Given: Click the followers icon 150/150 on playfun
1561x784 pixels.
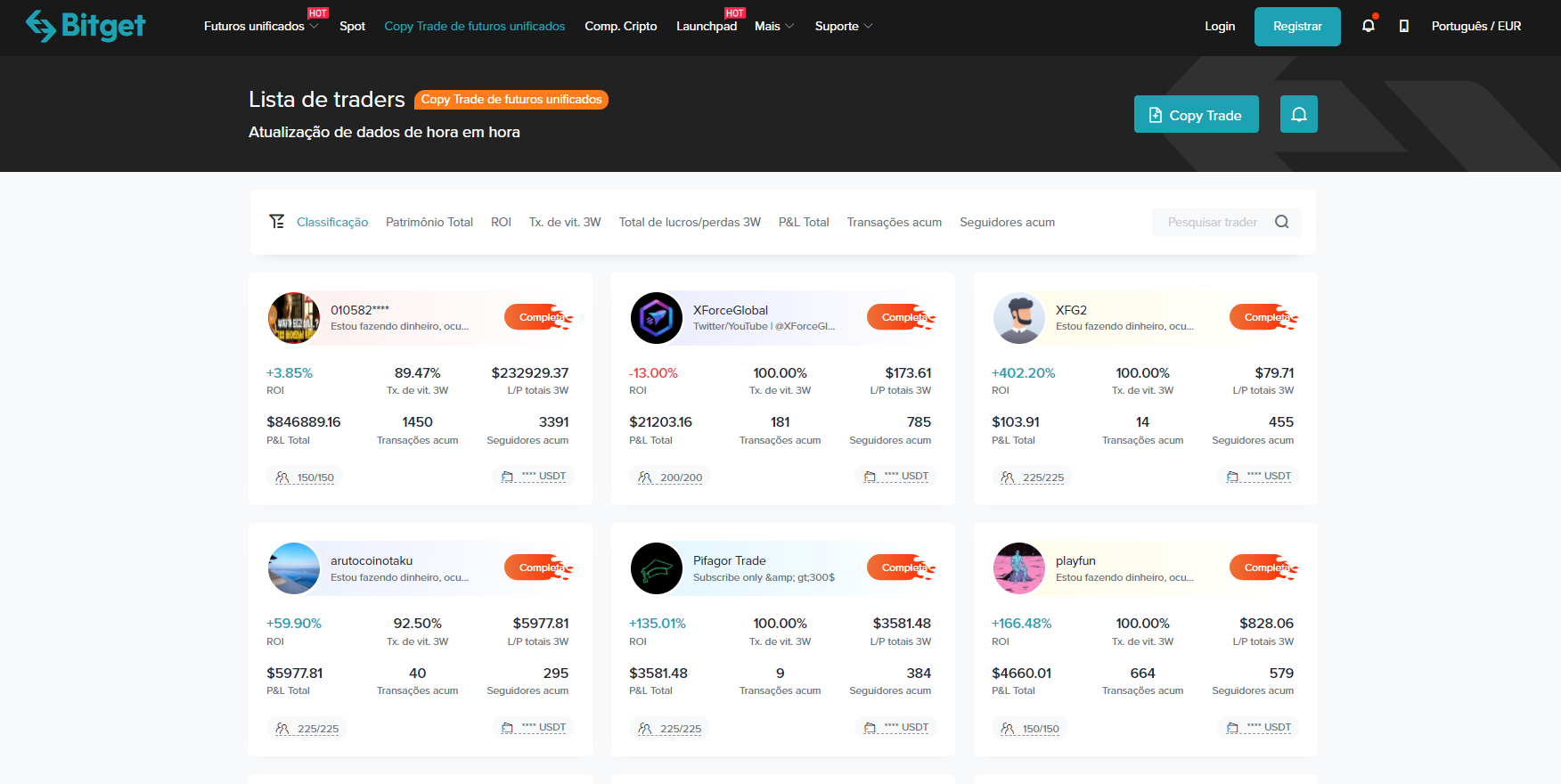Looking at the screenshot, I should 1008,729.
